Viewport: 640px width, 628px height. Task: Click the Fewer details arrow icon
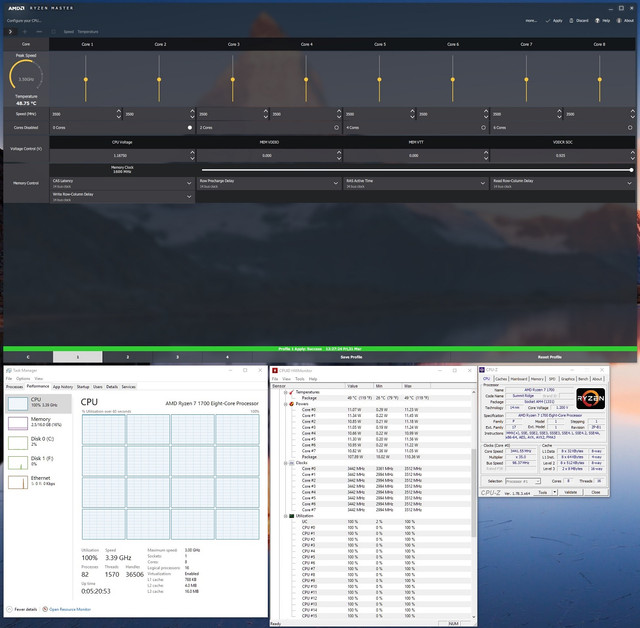coord(9,609)
